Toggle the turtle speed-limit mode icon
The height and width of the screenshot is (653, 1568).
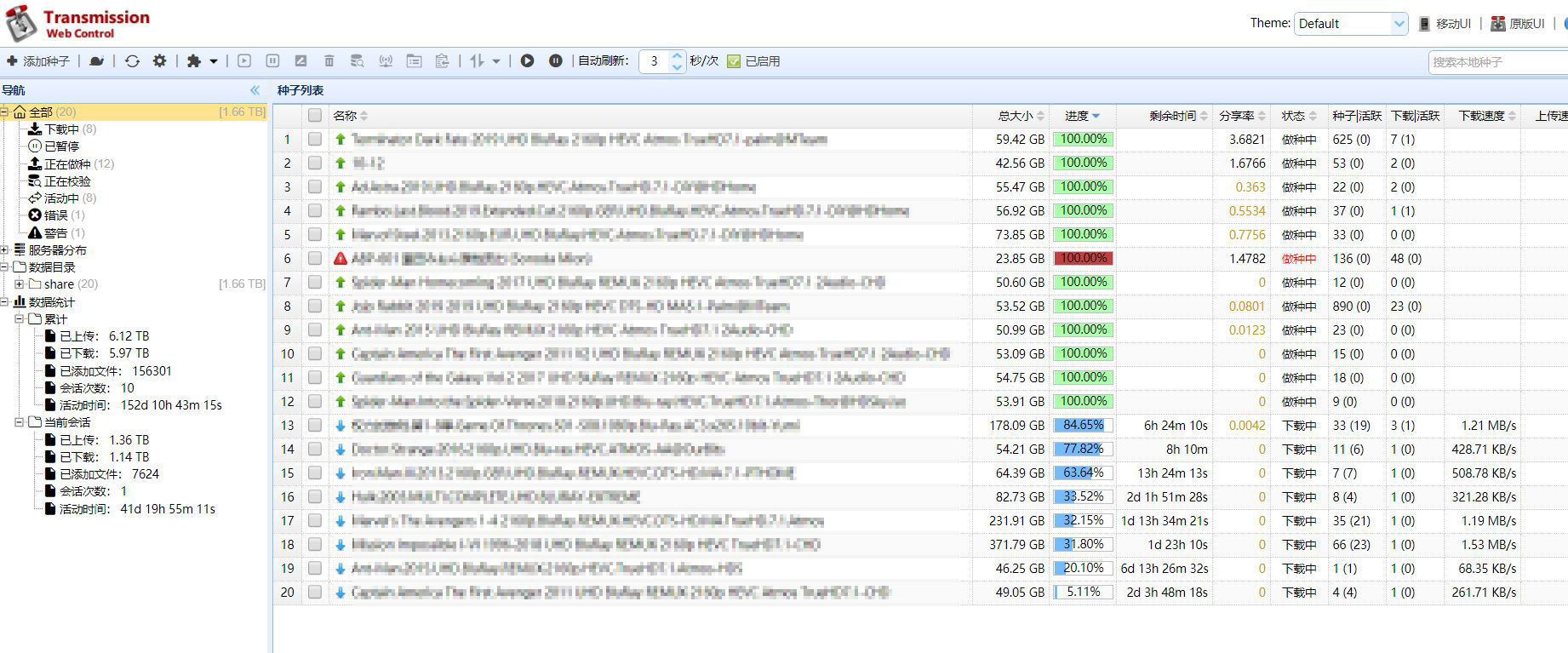click(97, 61)
